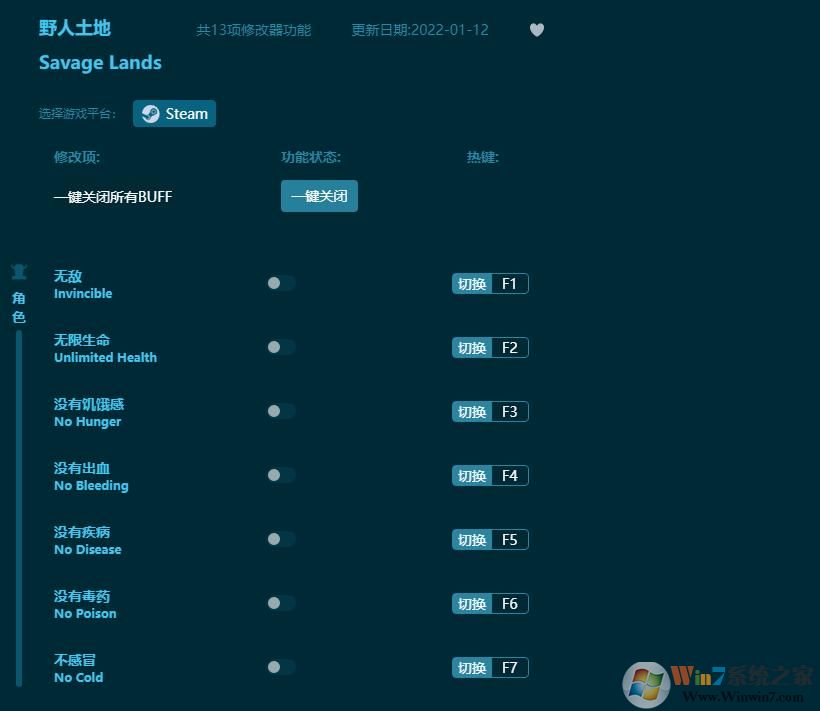Click the F3 hotkey button for No Hunger
Screen dimensions: 820x711
490,411
